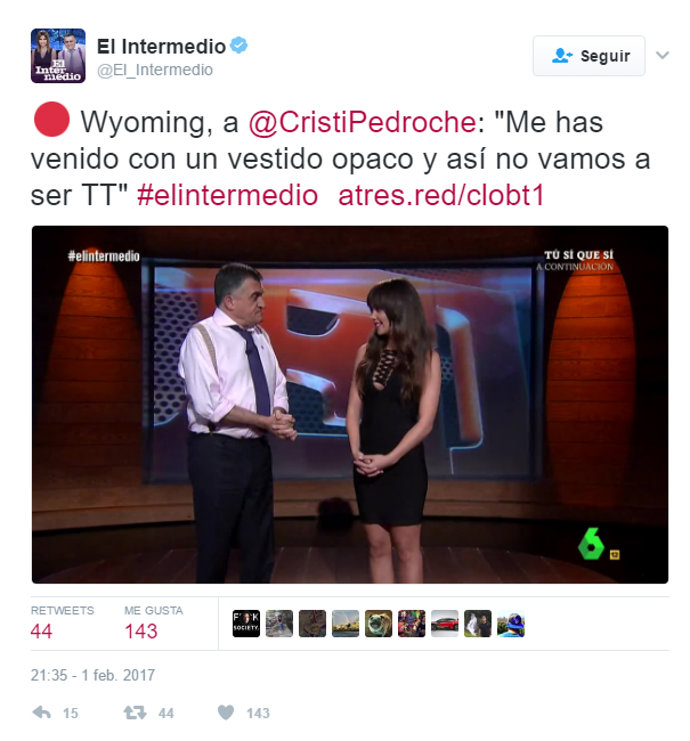Follow the account with Seguir button

[589, 55]
